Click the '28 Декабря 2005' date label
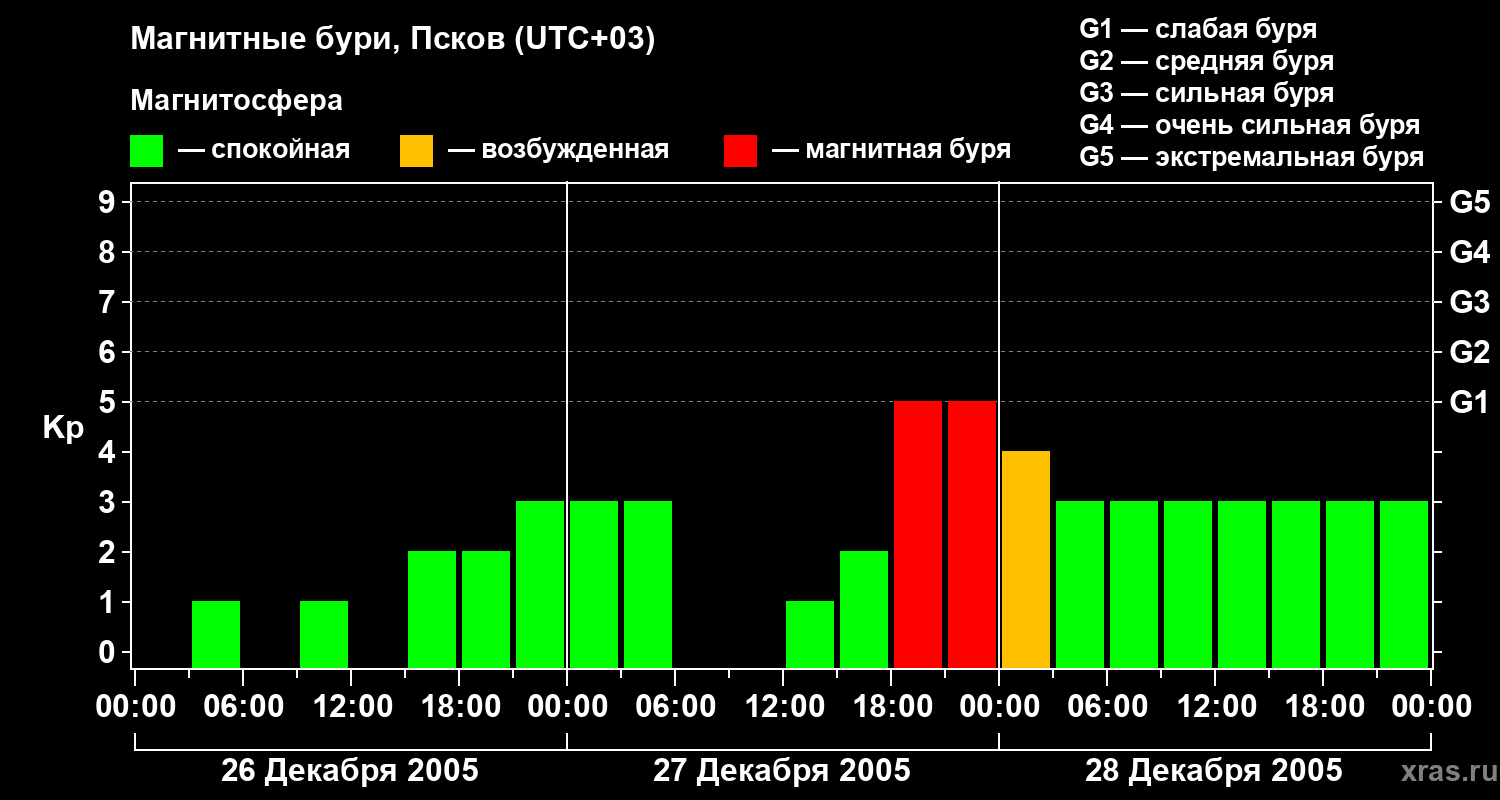1500x800 pixels. 1214,771
